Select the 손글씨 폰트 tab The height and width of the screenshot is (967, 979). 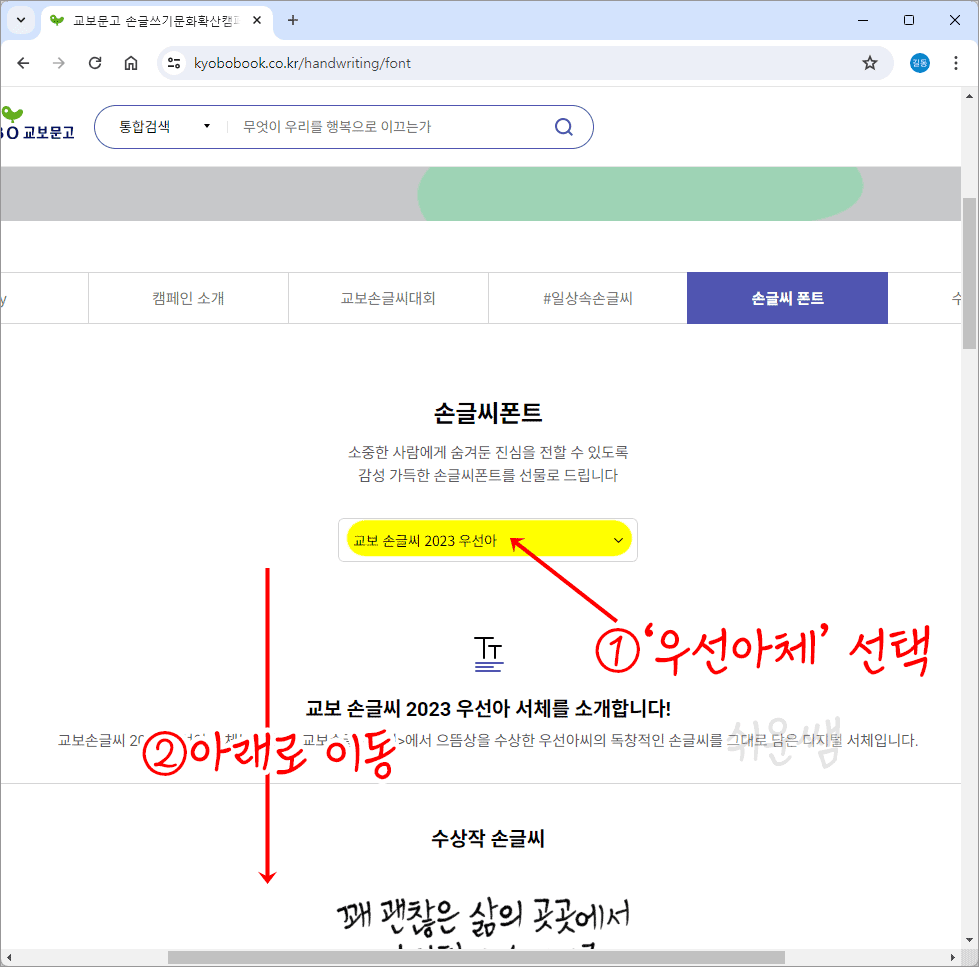(x=787, y=297)
